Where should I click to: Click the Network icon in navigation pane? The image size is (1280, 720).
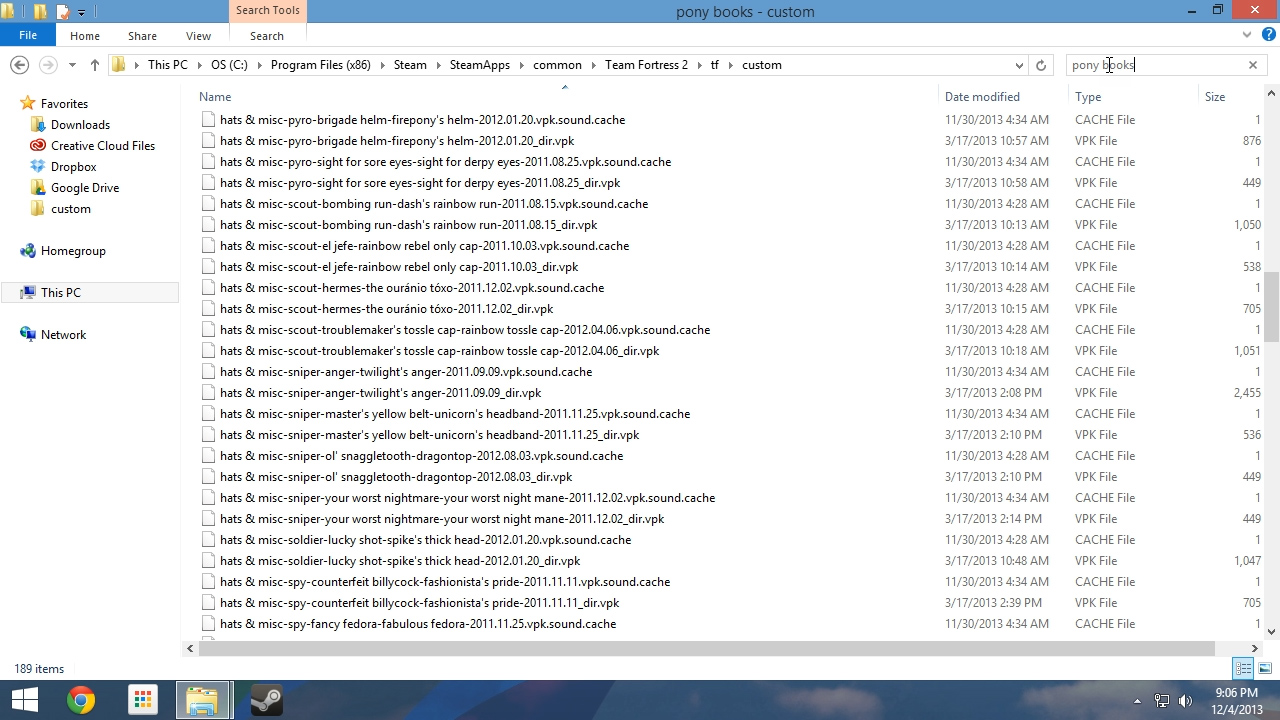(x=28, y=335)
